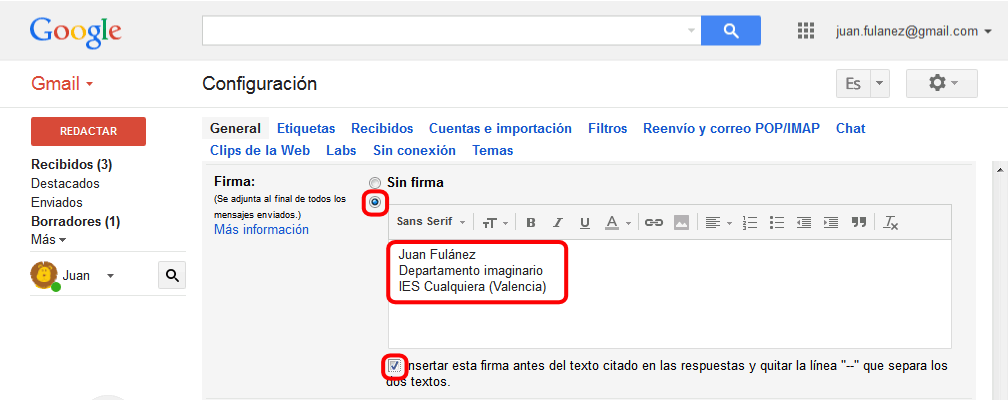Create a numbered list in signature
This screenshot has height=400, width=1008.
point(750,222)
